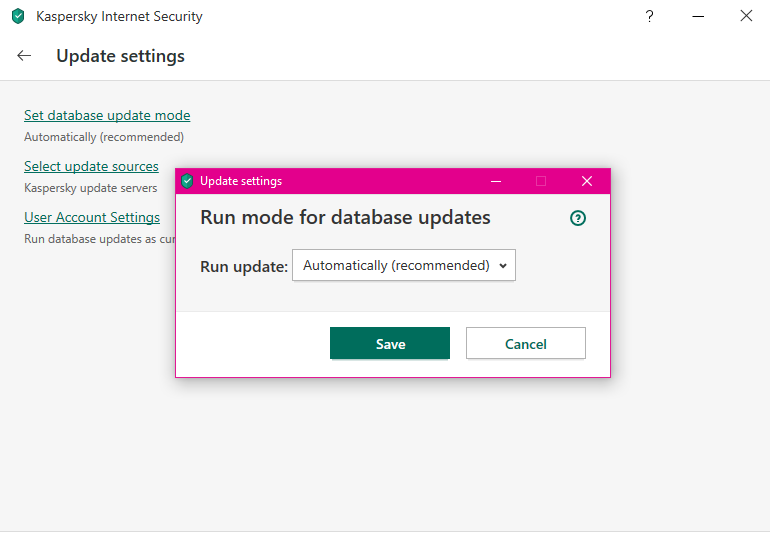
Task: Open help with the question mark in main title bar
Action: 649,16
